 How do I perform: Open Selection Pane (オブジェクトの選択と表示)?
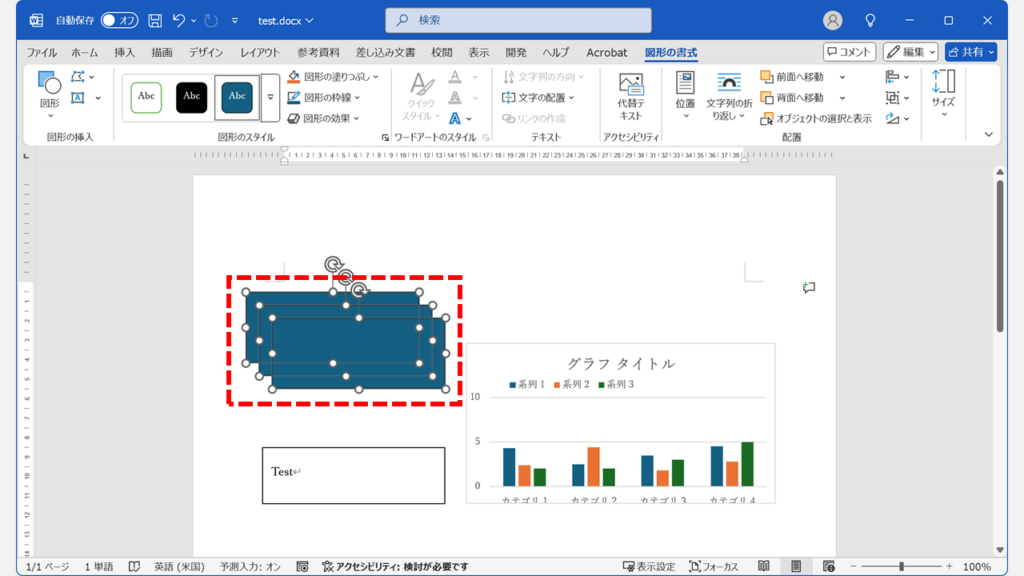(x=816, y=118)
